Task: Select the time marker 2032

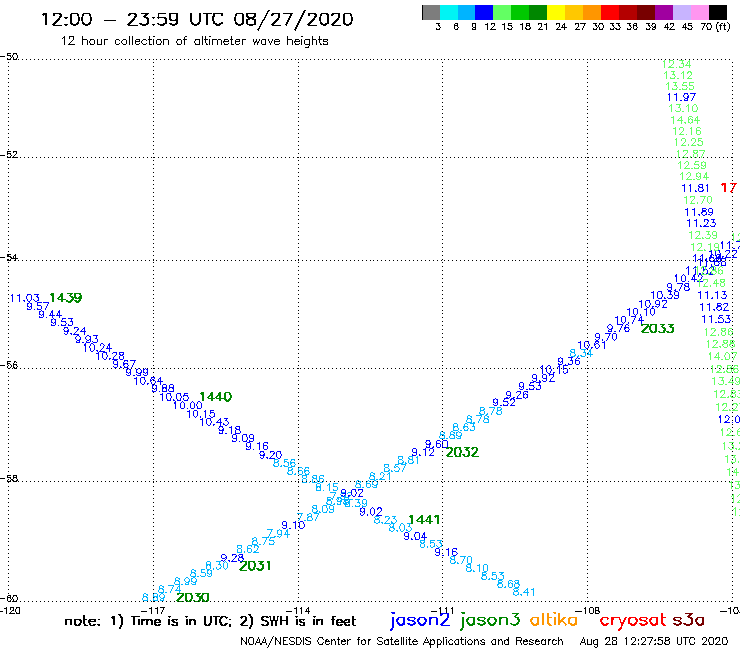Action: pos(462,452)
